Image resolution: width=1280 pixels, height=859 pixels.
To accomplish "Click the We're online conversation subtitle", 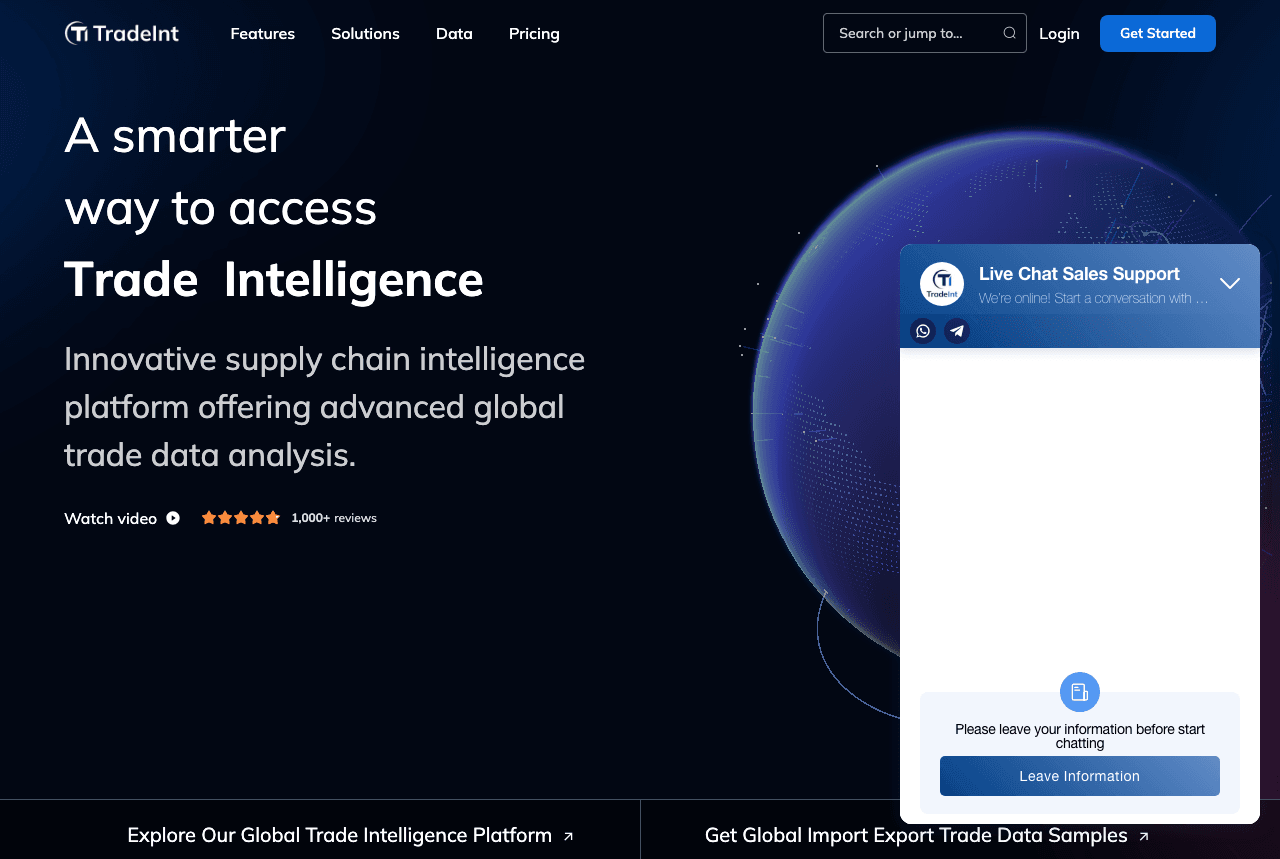I will click(1093, 298).
